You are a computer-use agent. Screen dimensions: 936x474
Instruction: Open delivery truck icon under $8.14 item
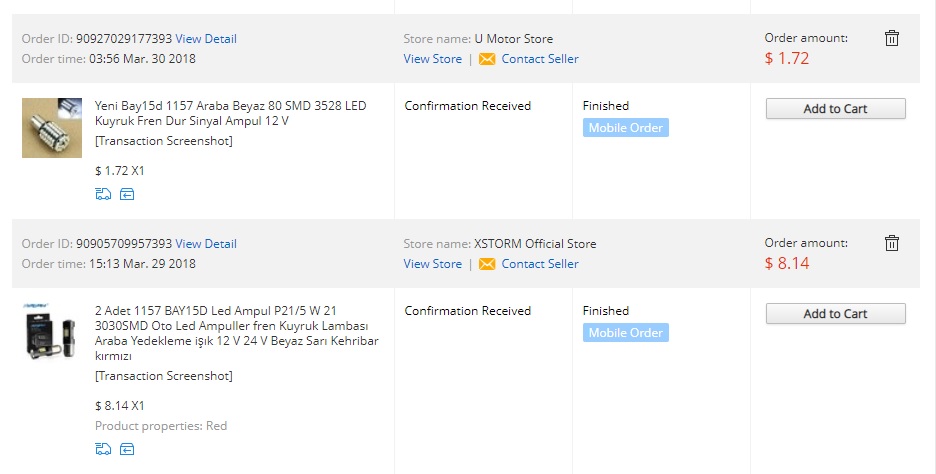click(x=103, y=449)
